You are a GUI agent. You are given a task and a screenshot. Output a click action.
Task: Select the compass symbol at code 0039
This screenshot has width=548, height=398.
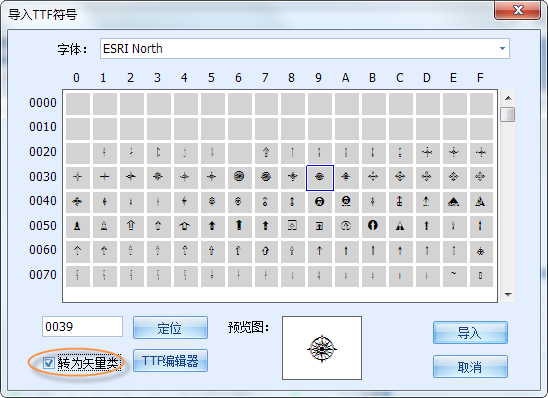point(320,178)
